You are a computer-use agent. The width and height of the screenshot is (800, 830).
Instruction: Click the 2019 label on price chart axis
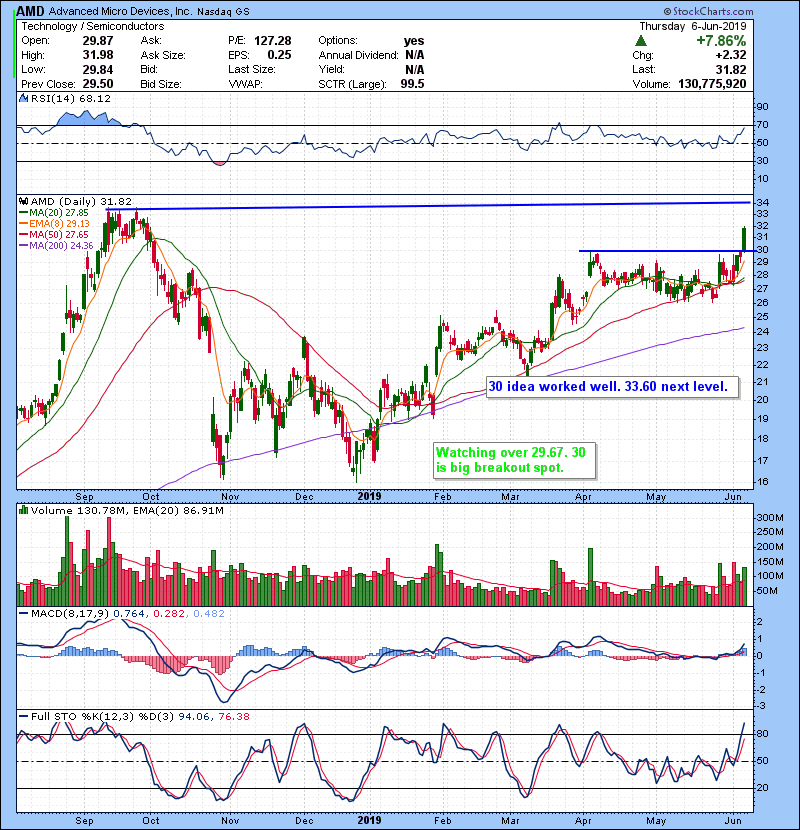tap(369, 497)
